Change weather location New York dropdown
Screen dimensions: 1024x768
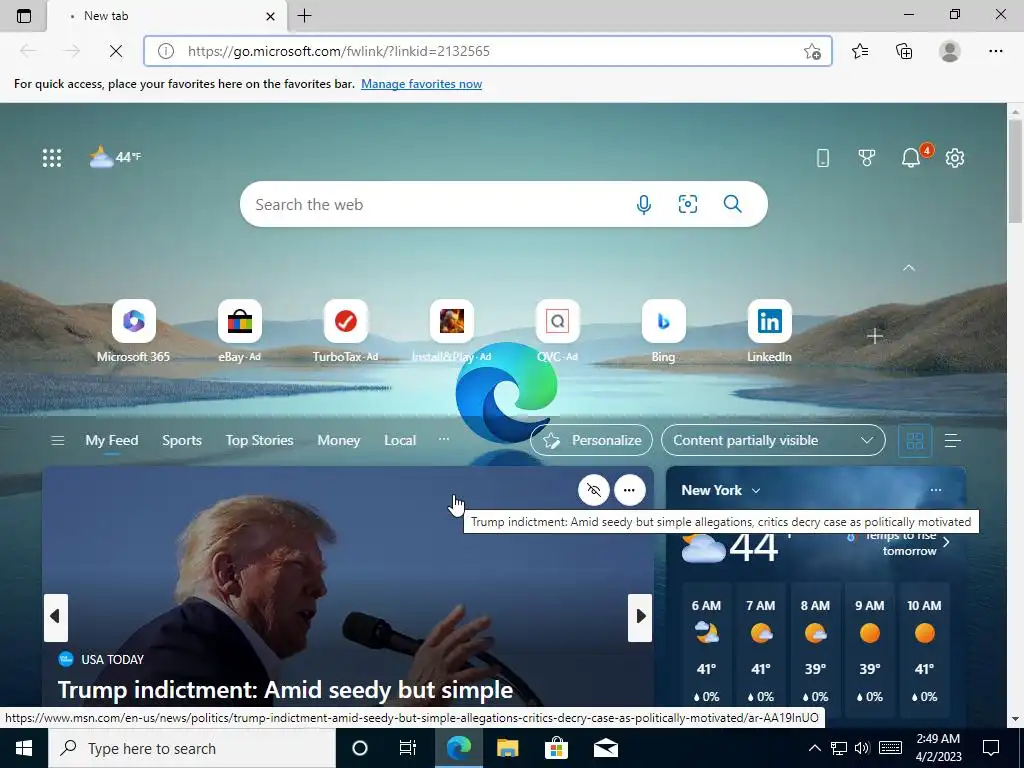click(721, 490)
